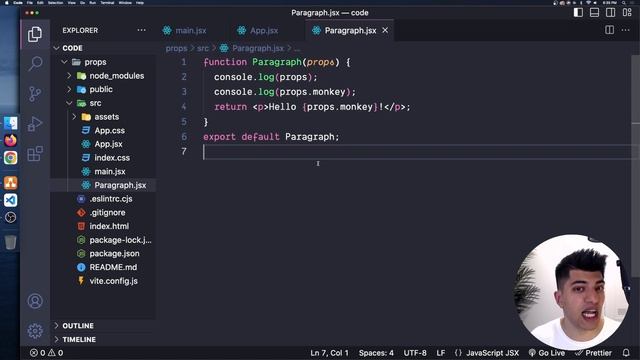640x360 pixels.
Task: Start Go Live server
Action: click(x=547, y=353)
